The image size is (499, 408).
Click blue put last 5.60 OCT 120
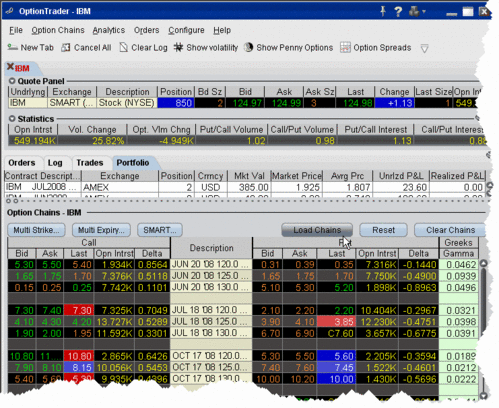click(336, 356)
